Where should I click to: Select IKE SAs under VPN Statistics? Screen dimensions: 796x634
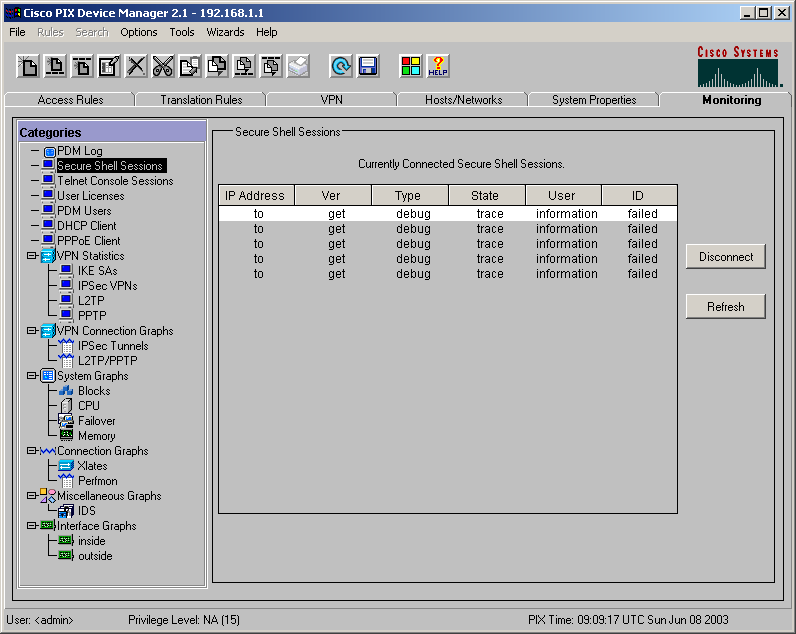click(97, 271)
